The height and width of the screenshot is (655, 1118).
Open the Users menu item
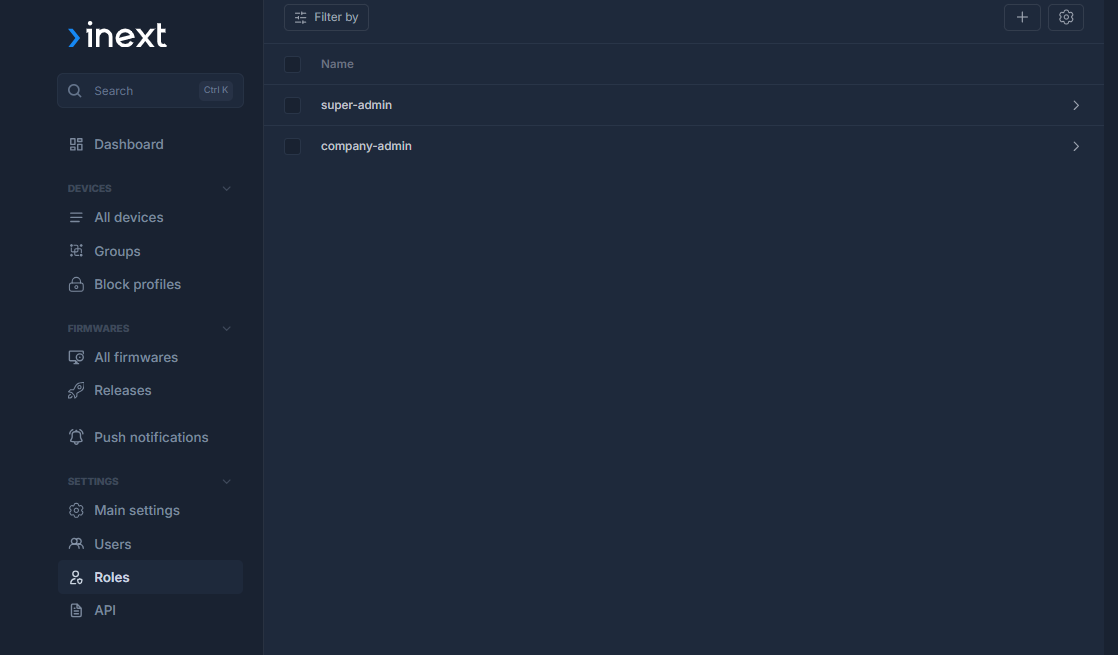coord(112,544)
